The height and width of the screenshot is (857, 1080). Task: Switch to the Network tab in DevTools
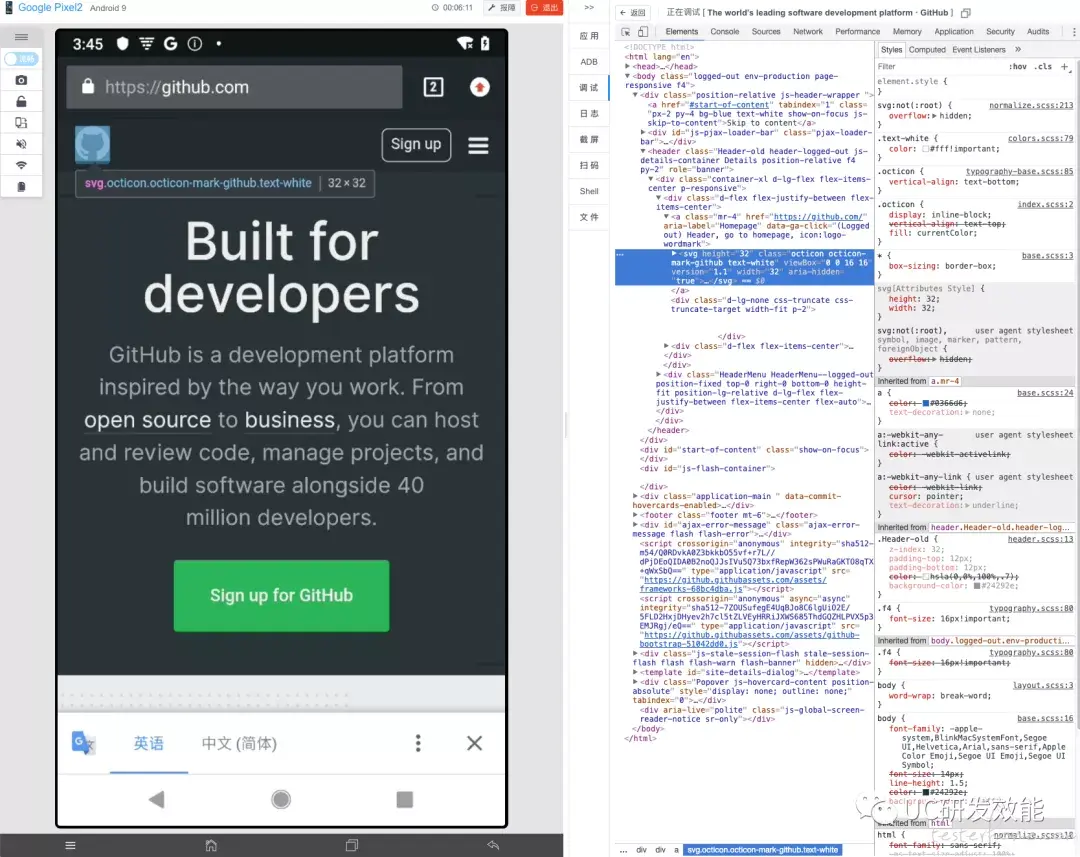point(808,32)
